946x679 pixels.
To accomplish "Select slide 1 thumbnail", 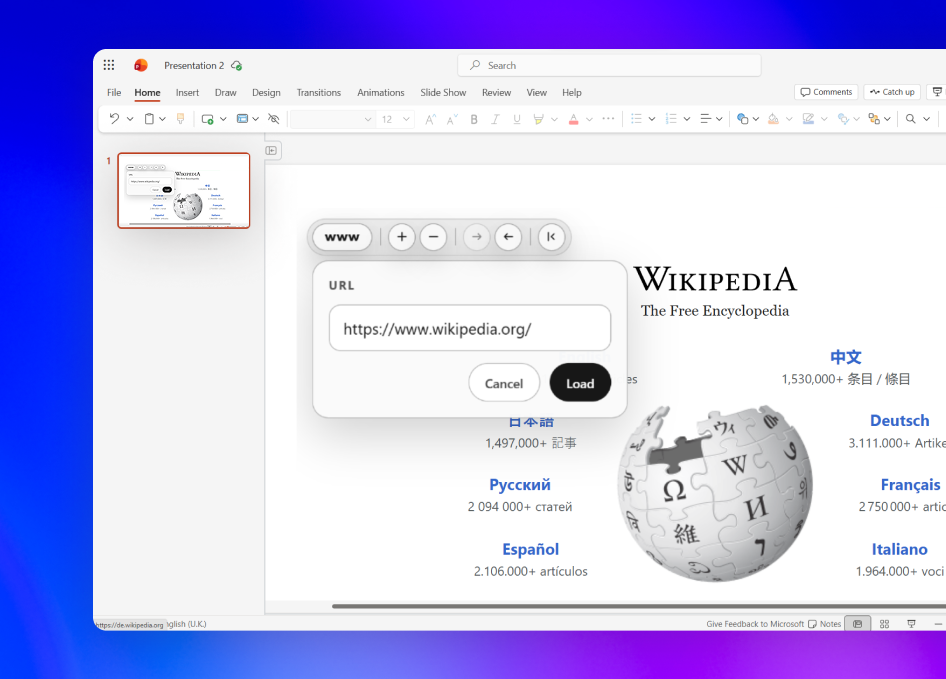I will (184, 191).
